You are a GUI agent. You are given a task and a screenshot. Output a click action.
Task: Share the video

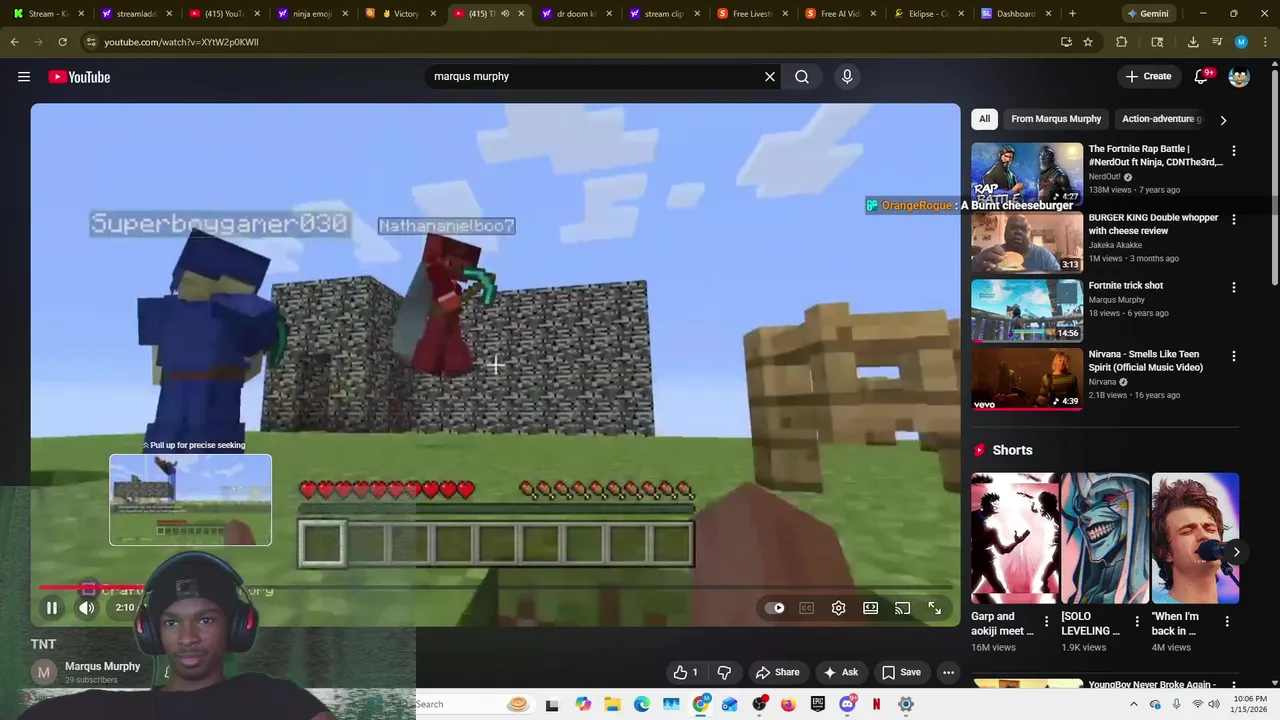[x=778, y=672]
